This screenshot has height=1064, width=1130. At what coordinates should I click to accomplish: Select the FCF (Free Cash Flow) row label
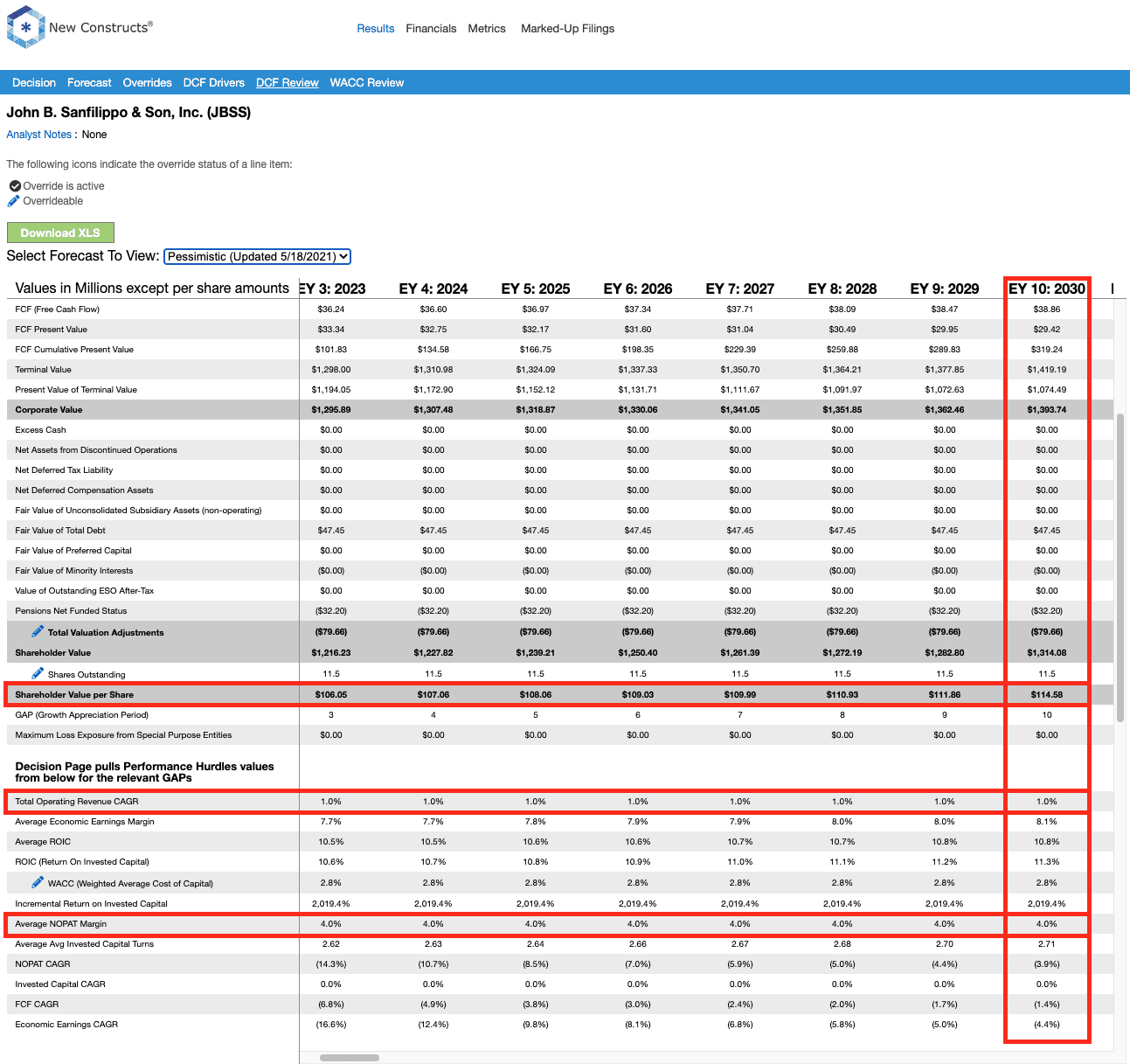(x=58, y=309)
